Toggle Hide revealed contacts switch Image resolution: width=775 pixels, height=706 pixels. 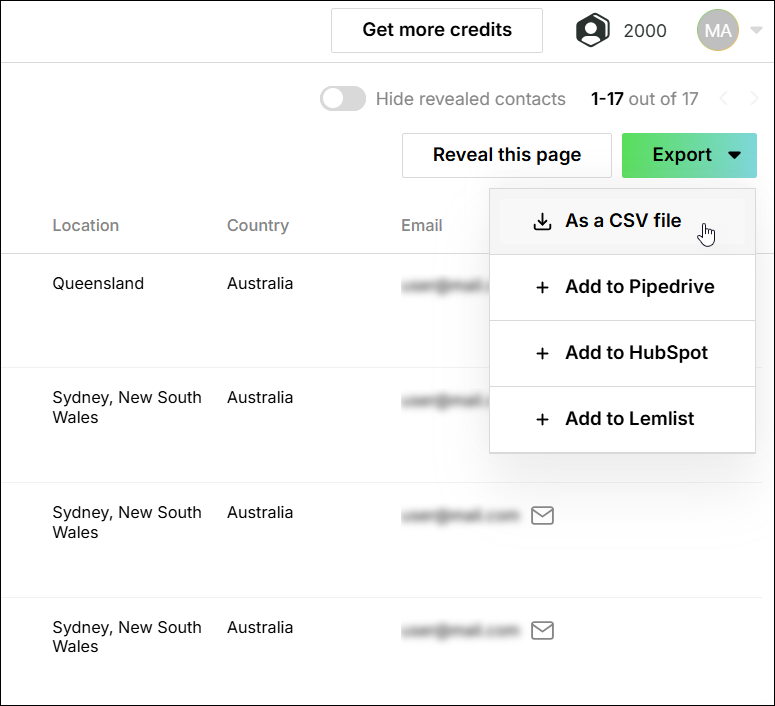pyautogui.click(x=342, y=99)
